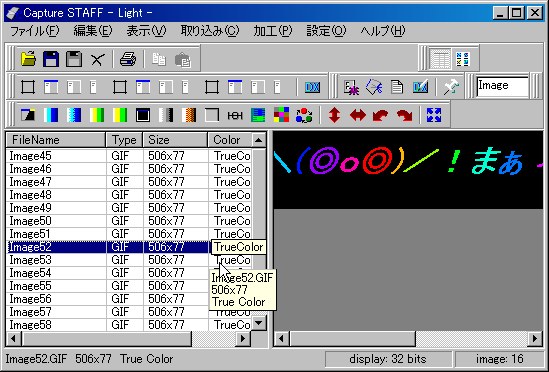Open the ファイル(F) menu
Image resolution: width=549 pixels, height=372 pixels.
(34, 31)
